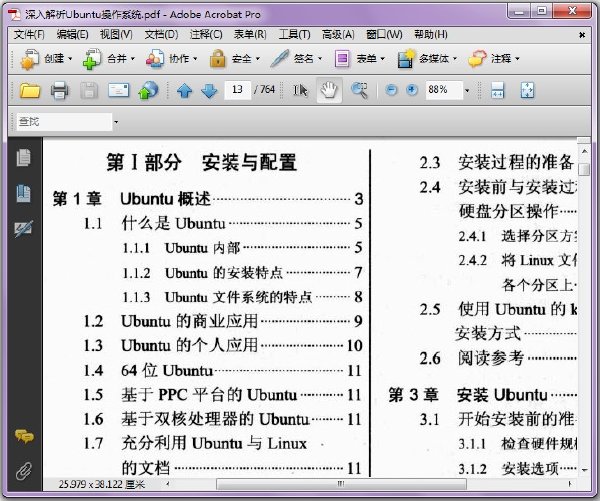Click the 安全 (Secure) padlock icon
This screenshot has height=501, width=600.
point(217,59)
